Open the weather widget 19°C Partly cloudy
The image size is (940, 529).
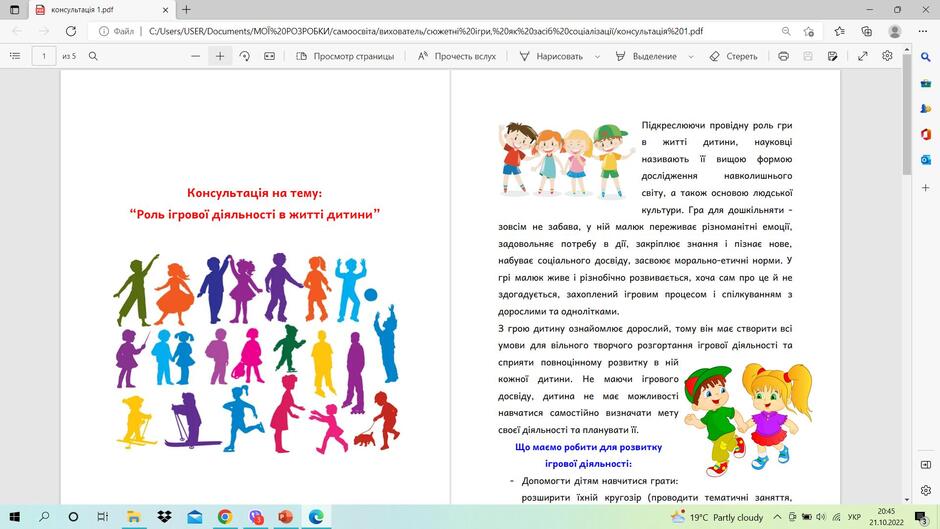(x=717, y=517)
